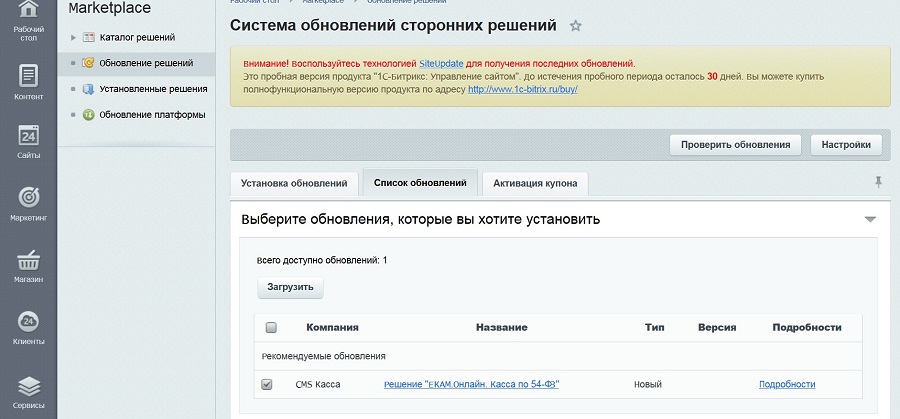Click the Рекомендуемые обновления group row
Screen dimensions: 900x419
558,356
